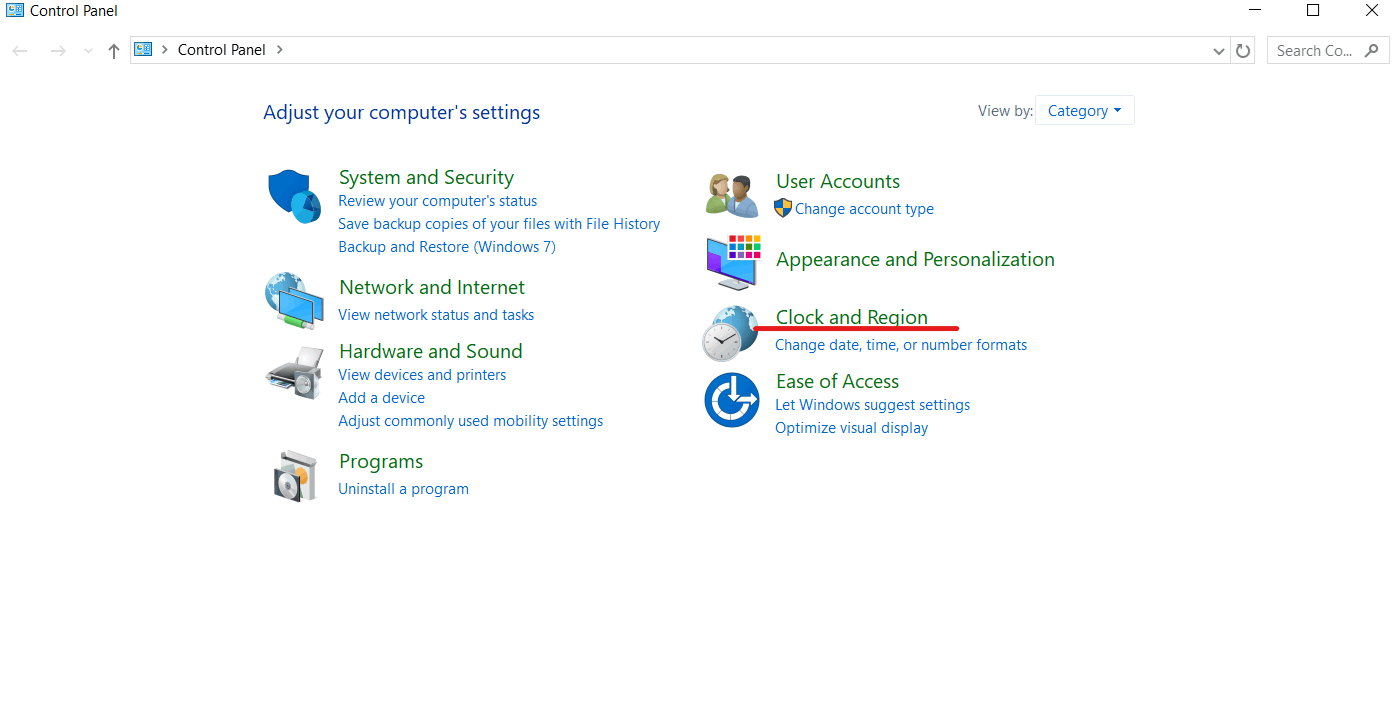Close the Control Panel window
Viewport: 1397px width, 713px height.
1371,11
